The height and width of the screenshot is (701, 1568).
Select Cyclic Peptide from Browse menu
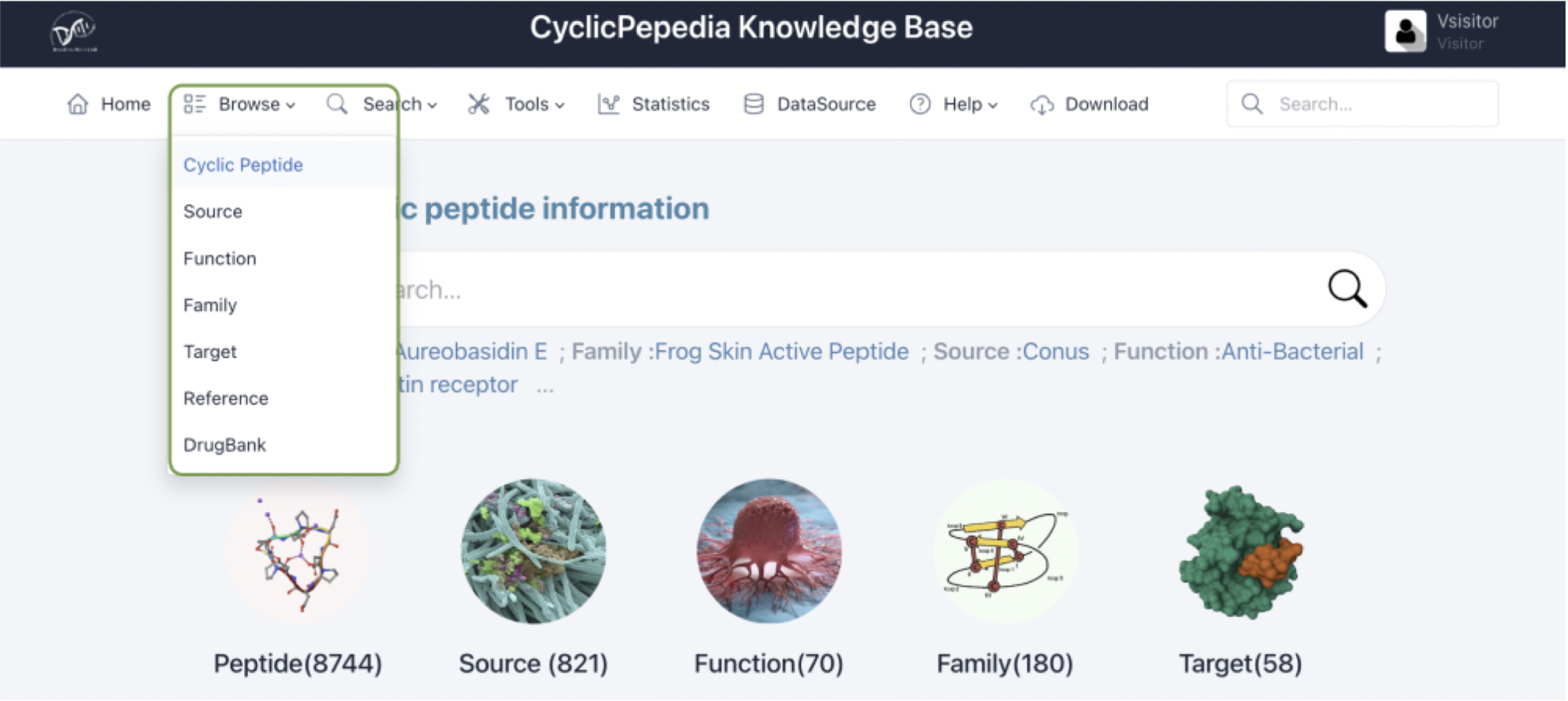coord(243,165)
